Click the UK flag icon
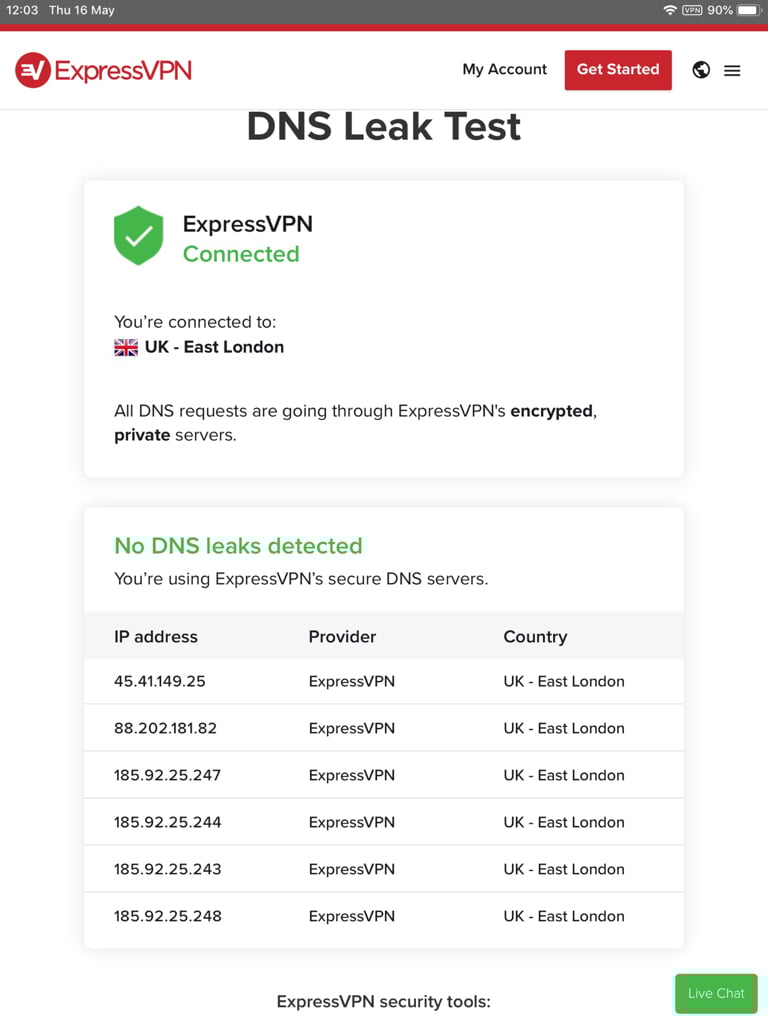This screenshot has width=768, height=1024. [x=126, y=347]
